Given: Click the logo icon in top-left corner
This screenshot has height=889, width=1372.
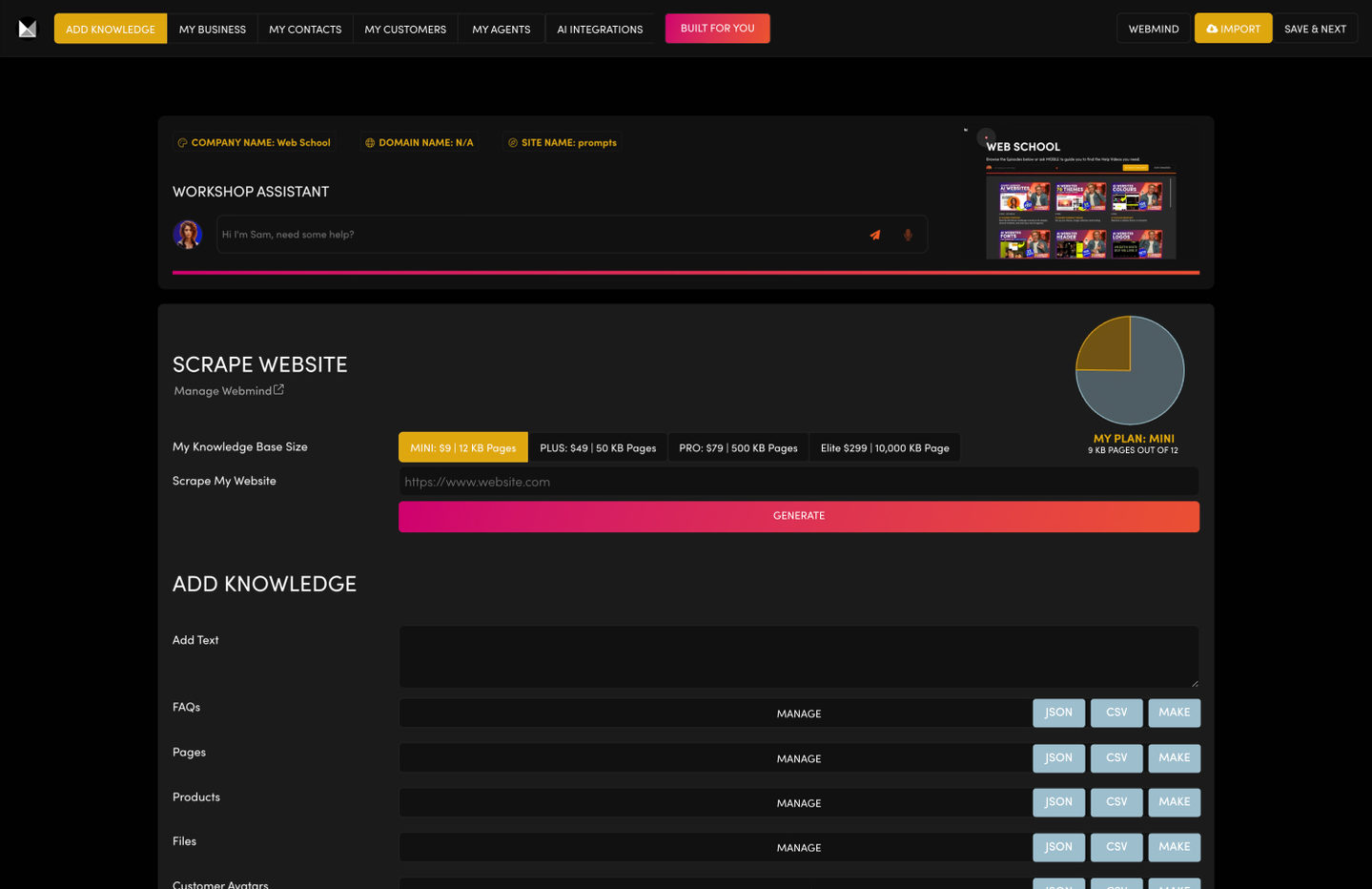Looking at the screenshot, I should (28, 29).
